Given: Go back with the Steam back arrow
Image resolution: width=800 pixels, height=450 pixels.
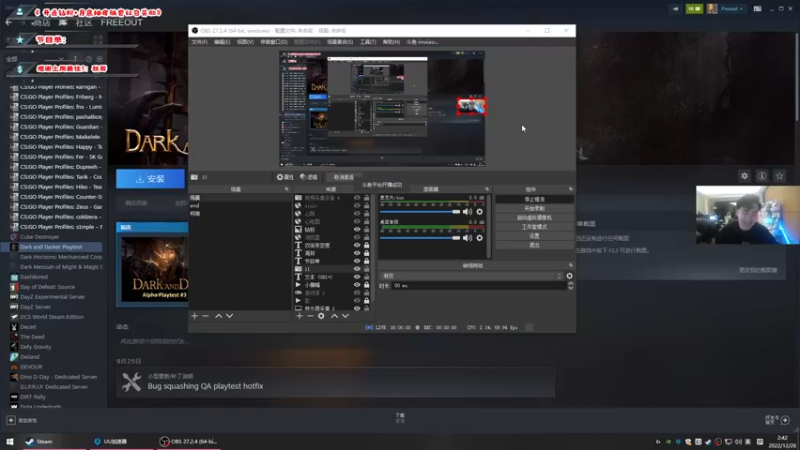Looking at the screenshot, I should 9,23.
